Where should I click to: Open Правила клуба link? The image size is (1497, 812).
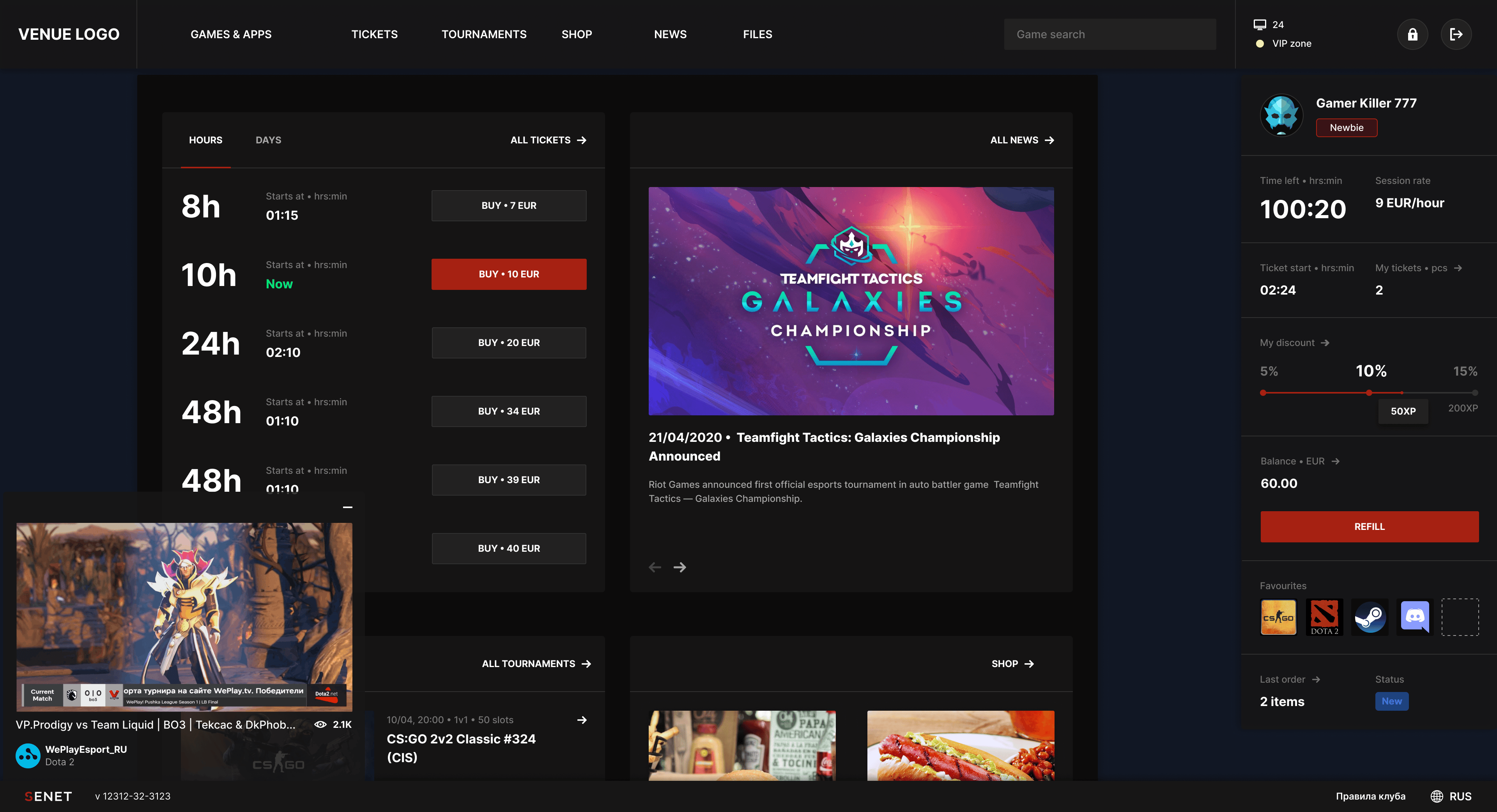click(x=1370, y=796)
